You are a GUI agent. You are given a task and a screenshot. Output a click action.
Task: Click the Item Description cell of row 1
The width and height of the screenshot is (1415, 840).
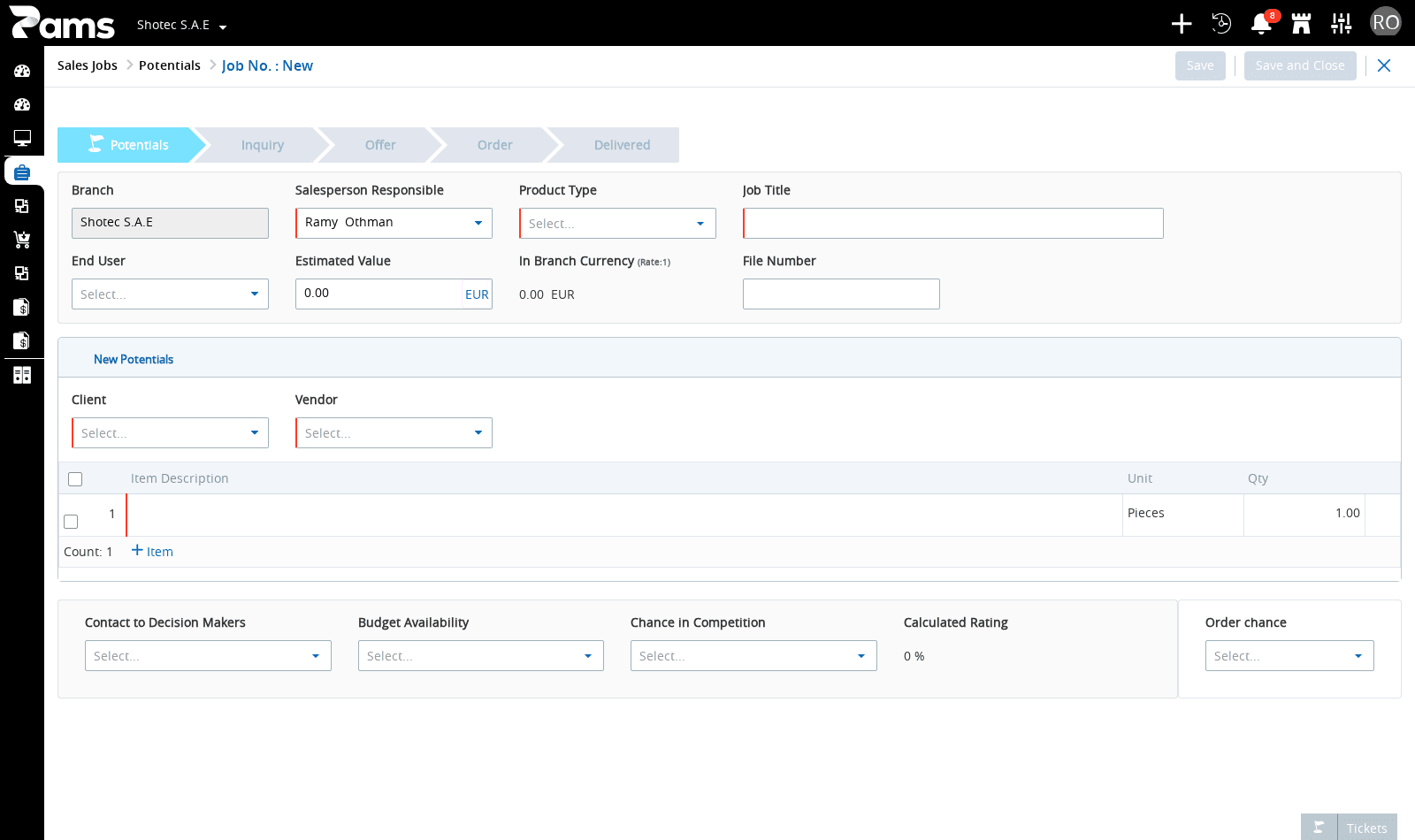[x=624, y=515]
